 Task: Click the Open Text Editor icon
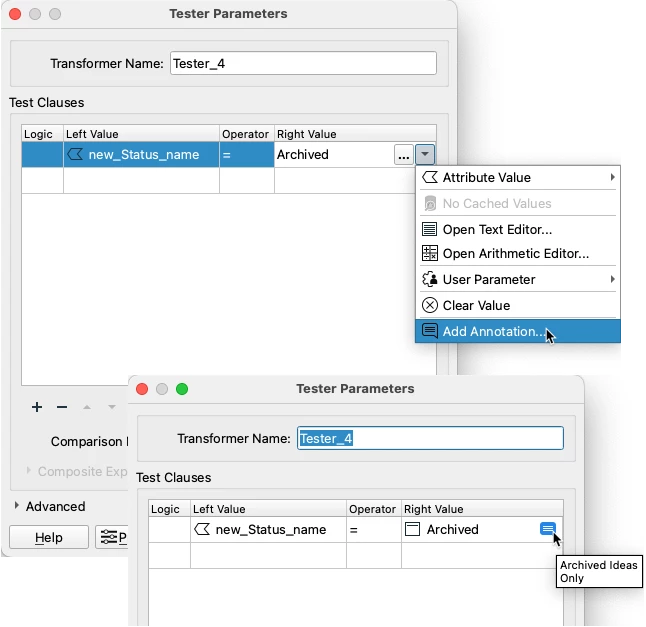(430, 229)
